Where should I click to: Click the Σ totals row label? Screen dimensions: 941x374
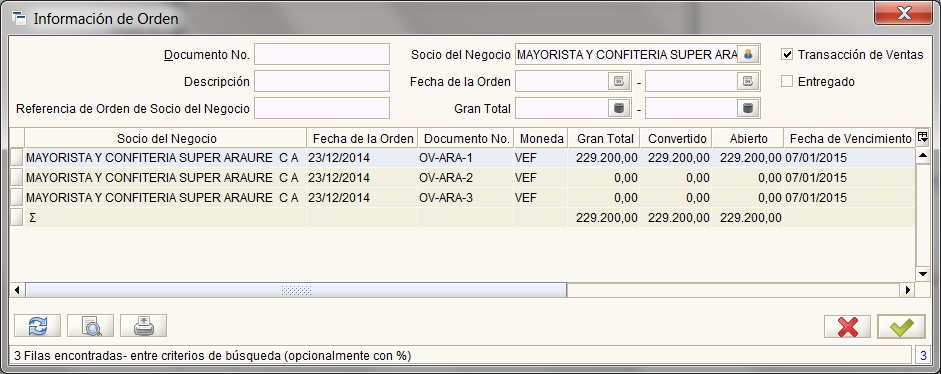point(32,218)
